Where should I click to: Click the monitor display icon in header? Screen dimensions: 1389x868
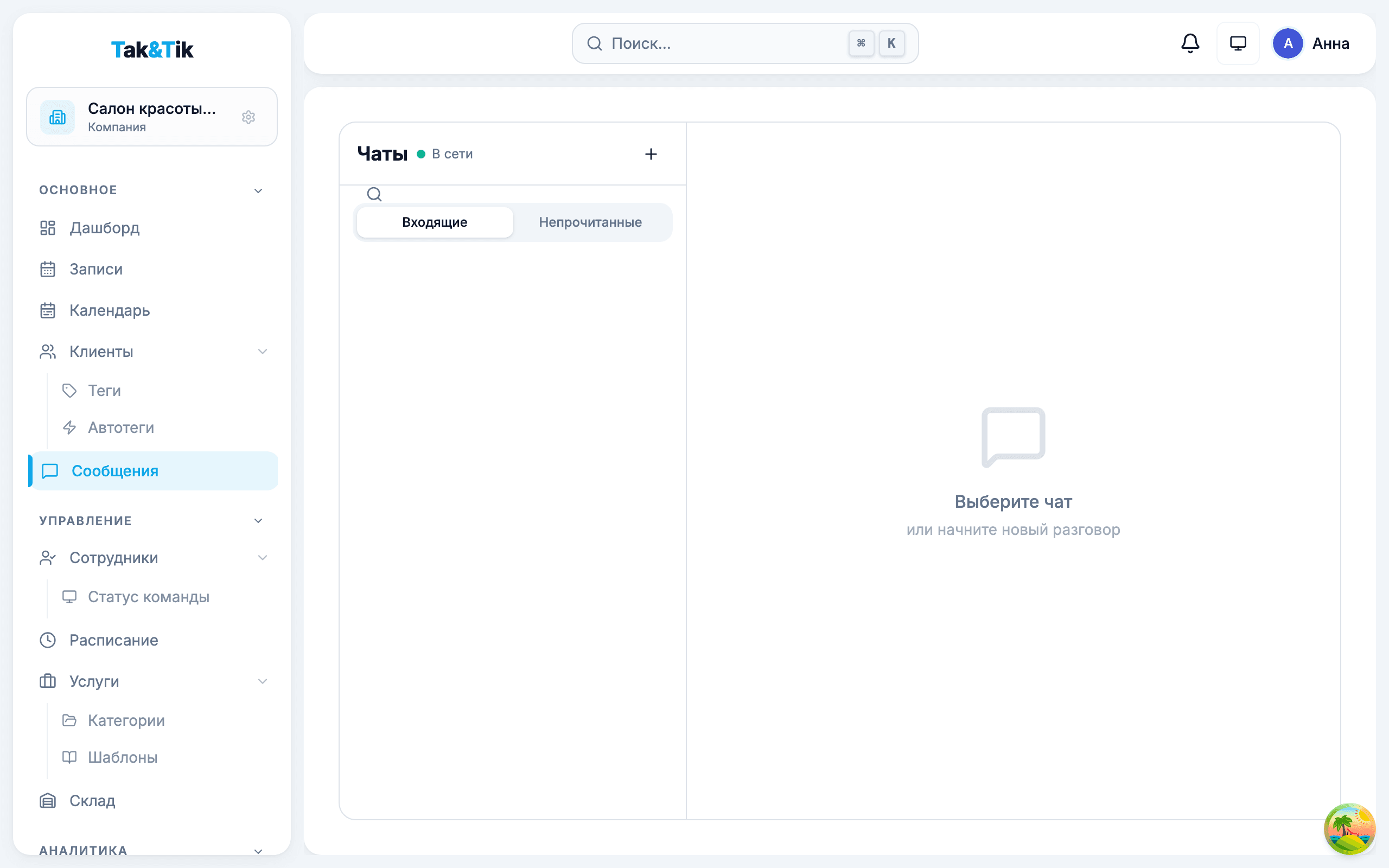coord(1238,43)
